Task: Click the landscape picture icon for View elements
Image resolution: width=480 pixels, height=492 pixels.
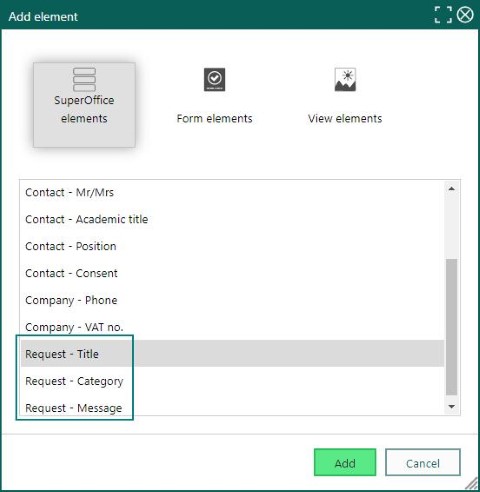Action: 345,79
